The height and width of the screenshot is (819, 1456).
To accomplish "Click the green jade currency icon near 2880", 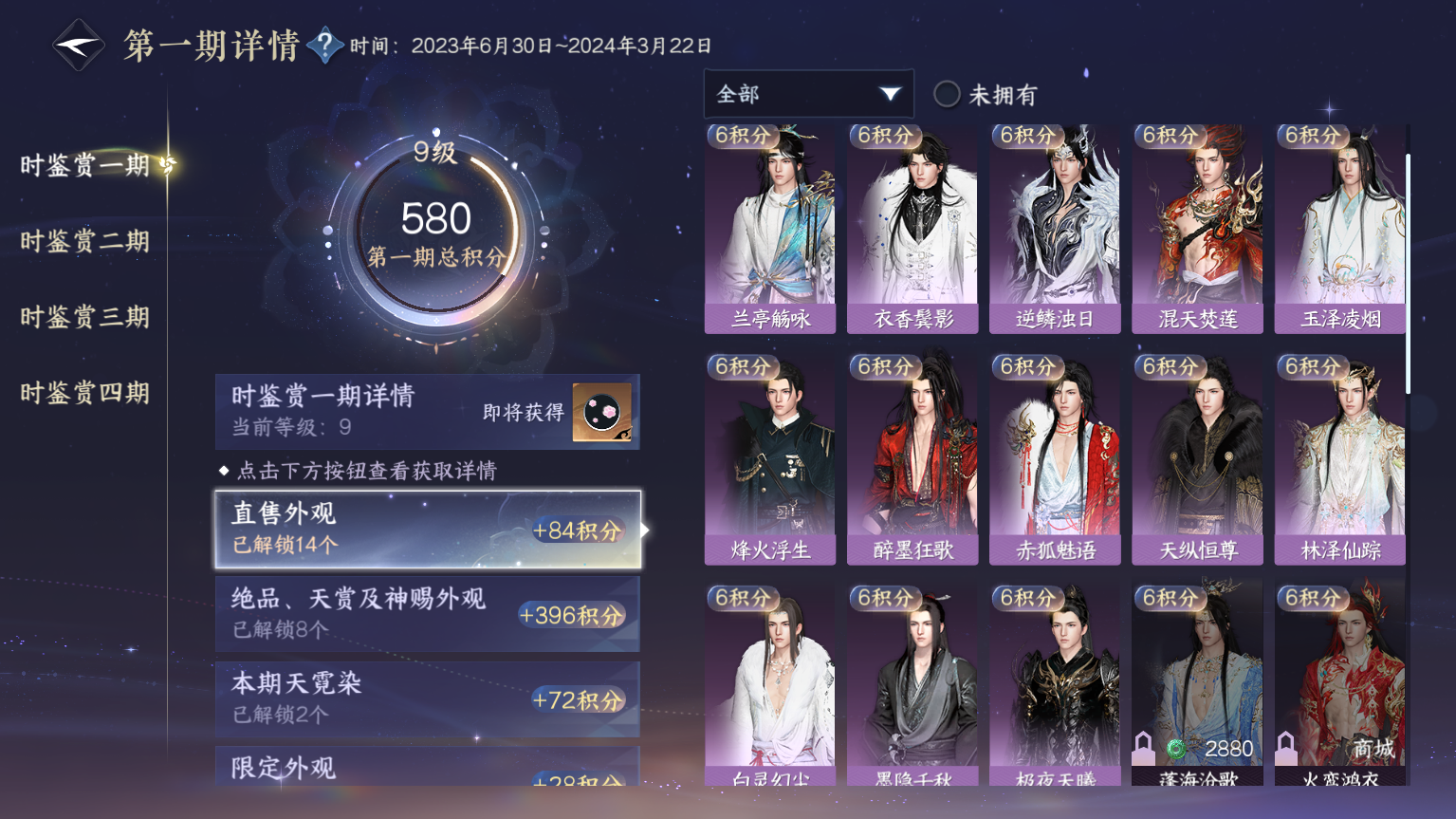I will coord(1175,750).
